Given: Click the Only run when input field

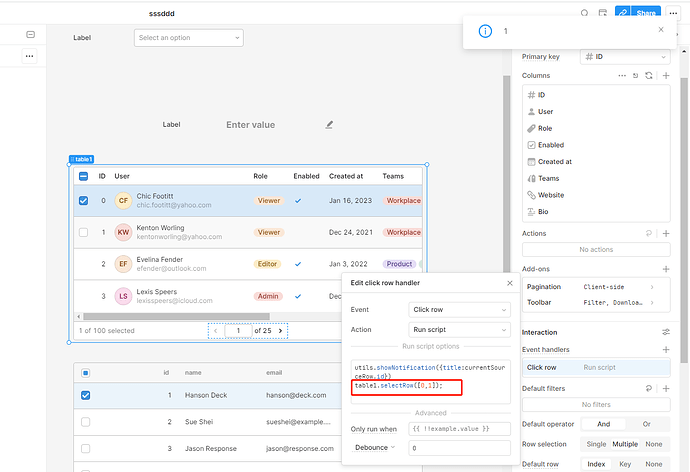Looking at the screenshot, I should (459, 429).
